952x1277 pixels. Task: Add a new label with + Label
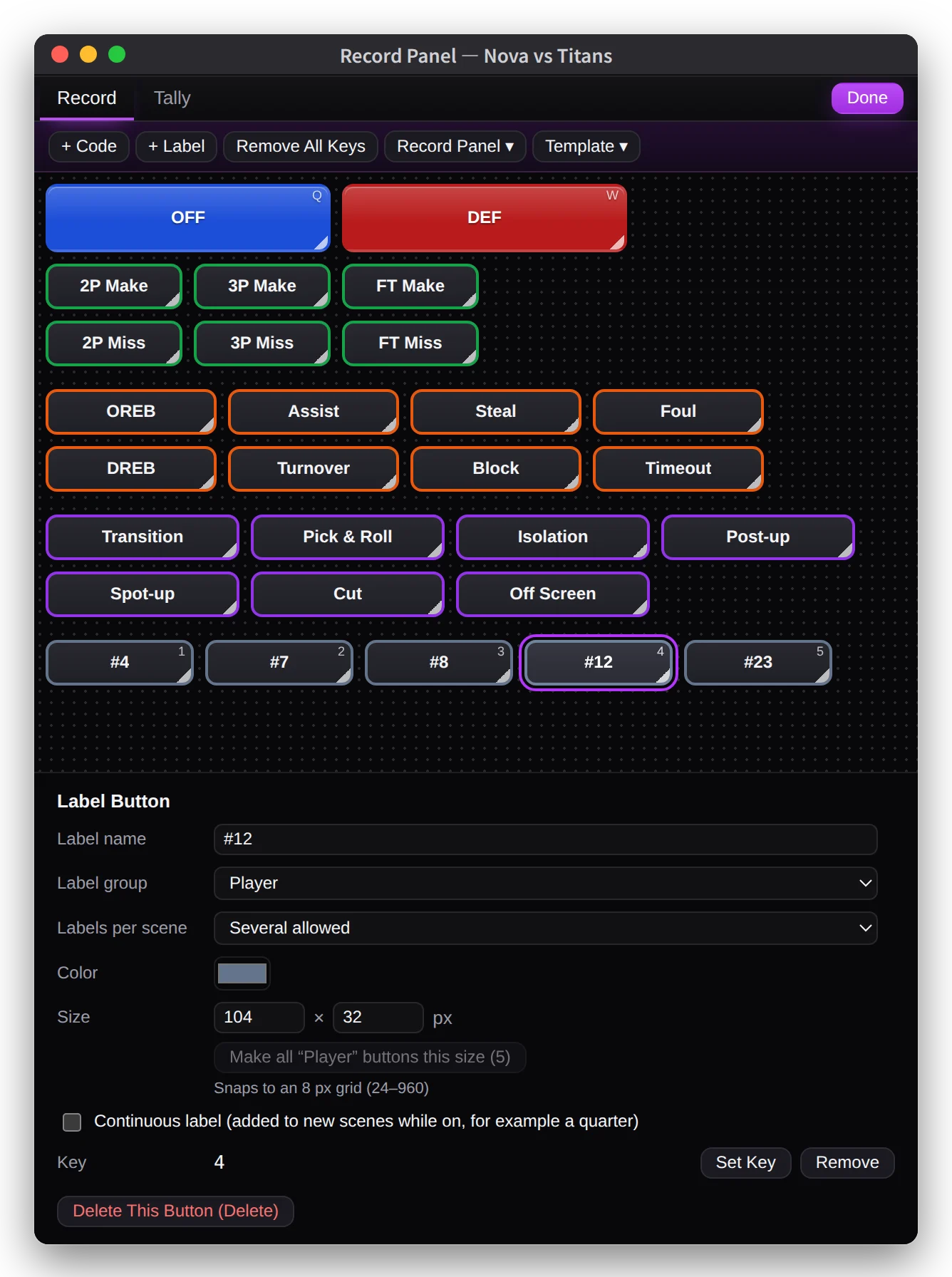[x=176, y=147]
